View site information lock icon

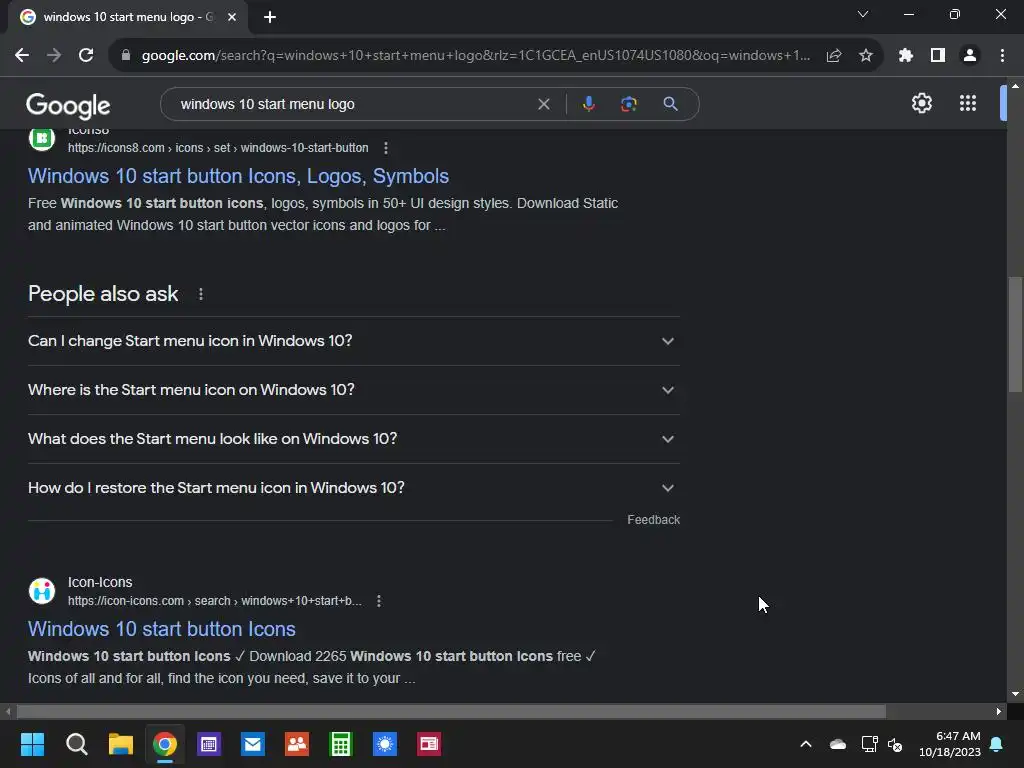(x=126, y=56)
